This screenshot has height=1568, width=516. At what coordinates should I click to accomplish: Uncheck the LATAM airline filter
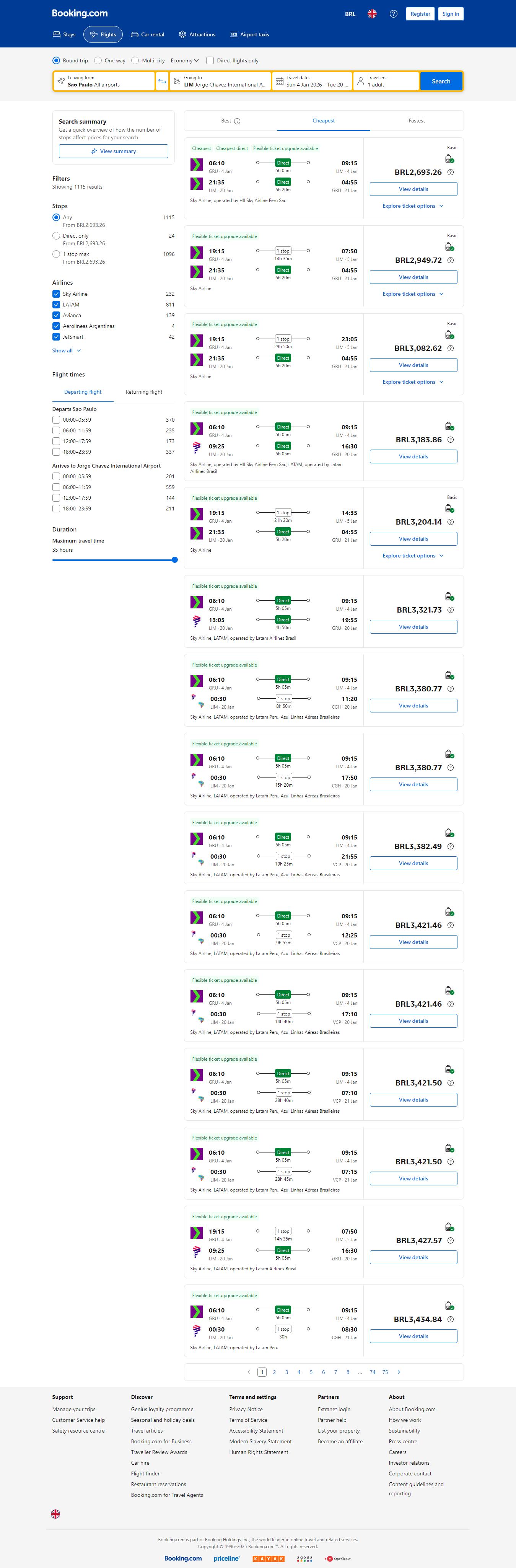tap(56, 304)
